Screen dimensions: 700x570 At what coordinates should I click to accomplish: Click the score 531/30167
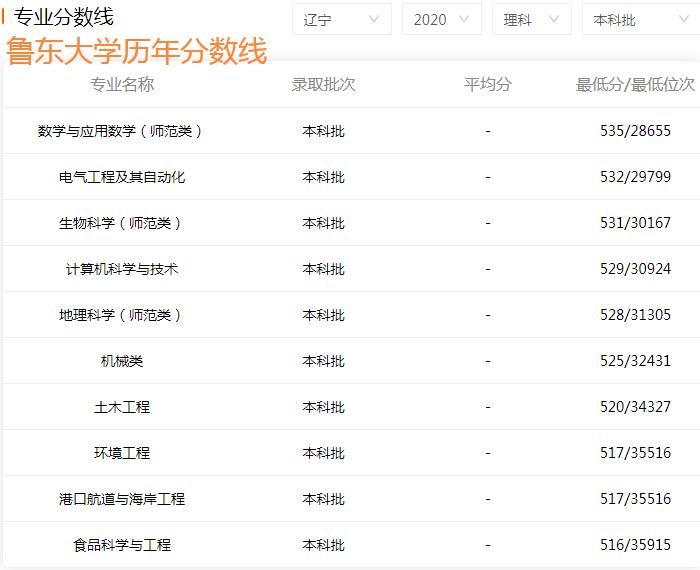(635, 223)
